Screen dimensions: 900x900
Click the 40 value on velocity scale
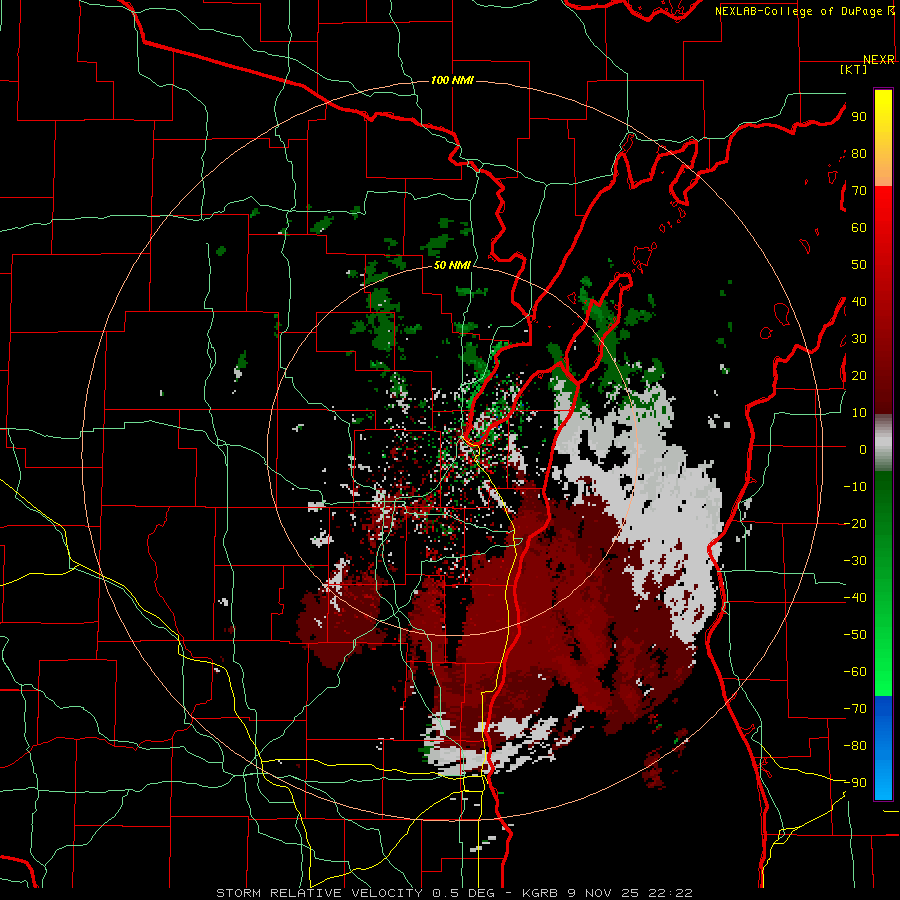[859, 301]
